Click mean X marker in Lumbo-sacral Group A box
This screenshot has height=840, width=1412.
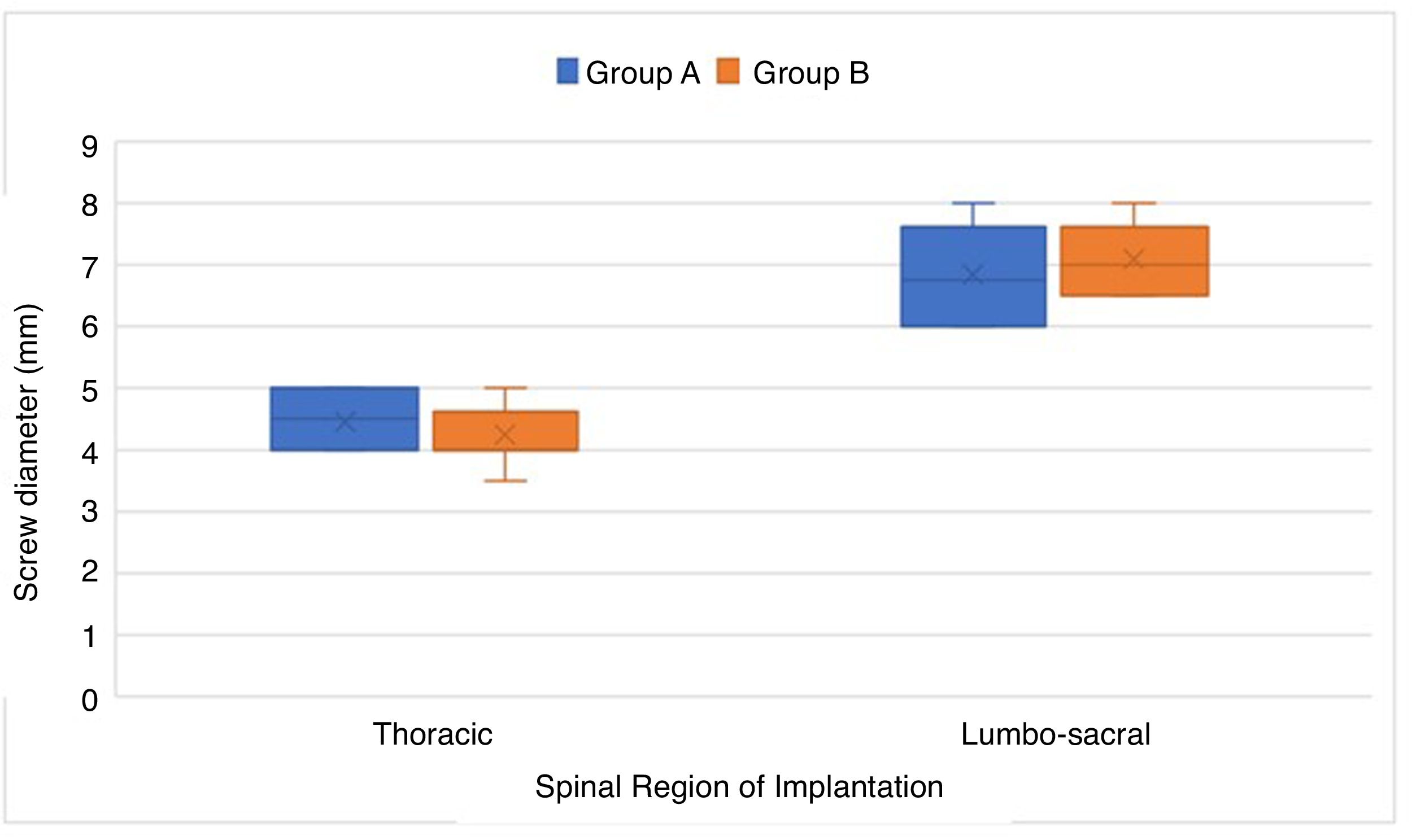(x=973, y=275)
